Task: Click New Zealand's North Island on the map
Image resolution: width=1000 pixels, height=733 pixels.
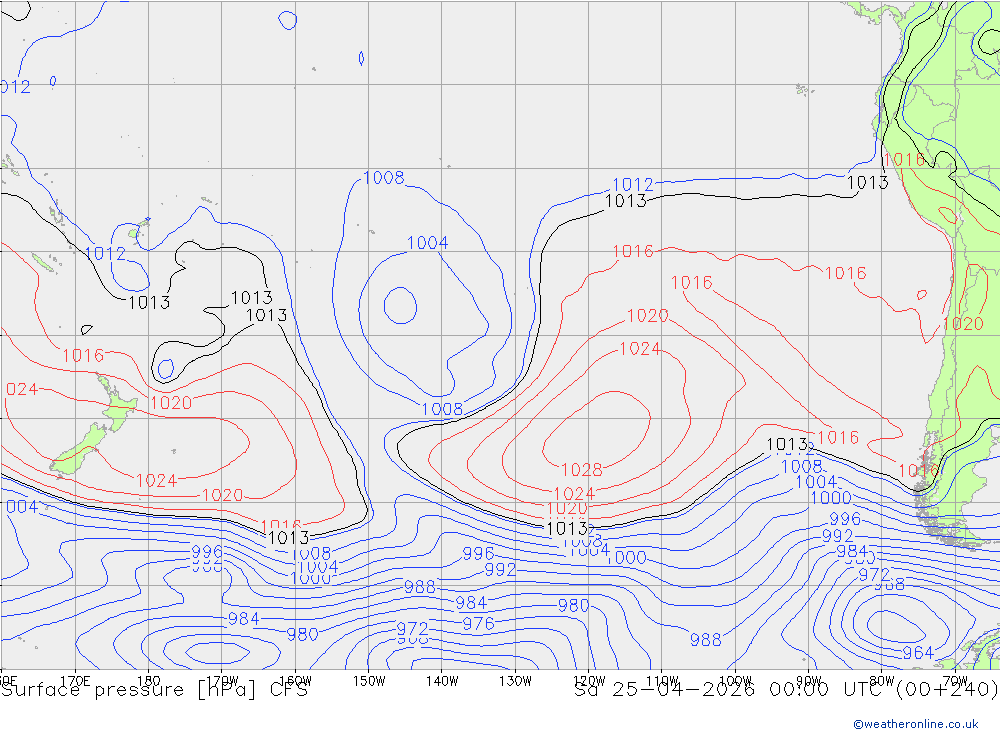Action: pyautogui.click(x=117, y=406)
